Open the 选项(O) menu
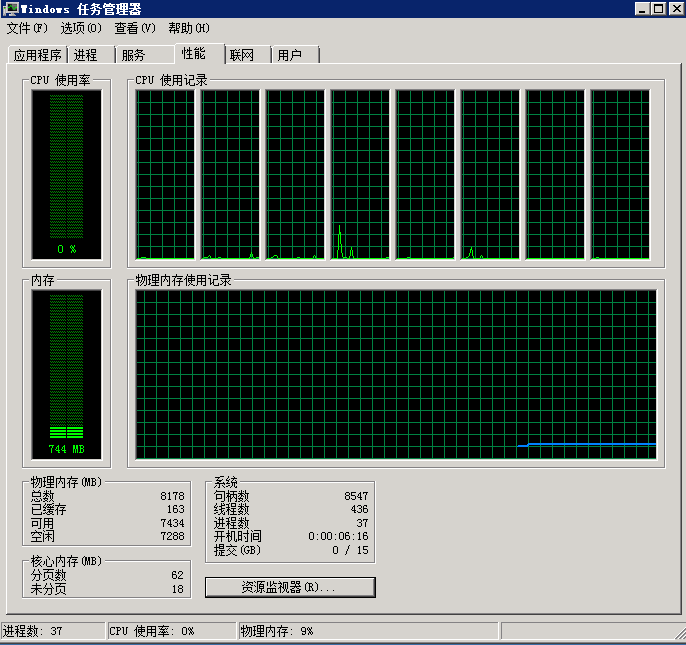 point(81,28)
